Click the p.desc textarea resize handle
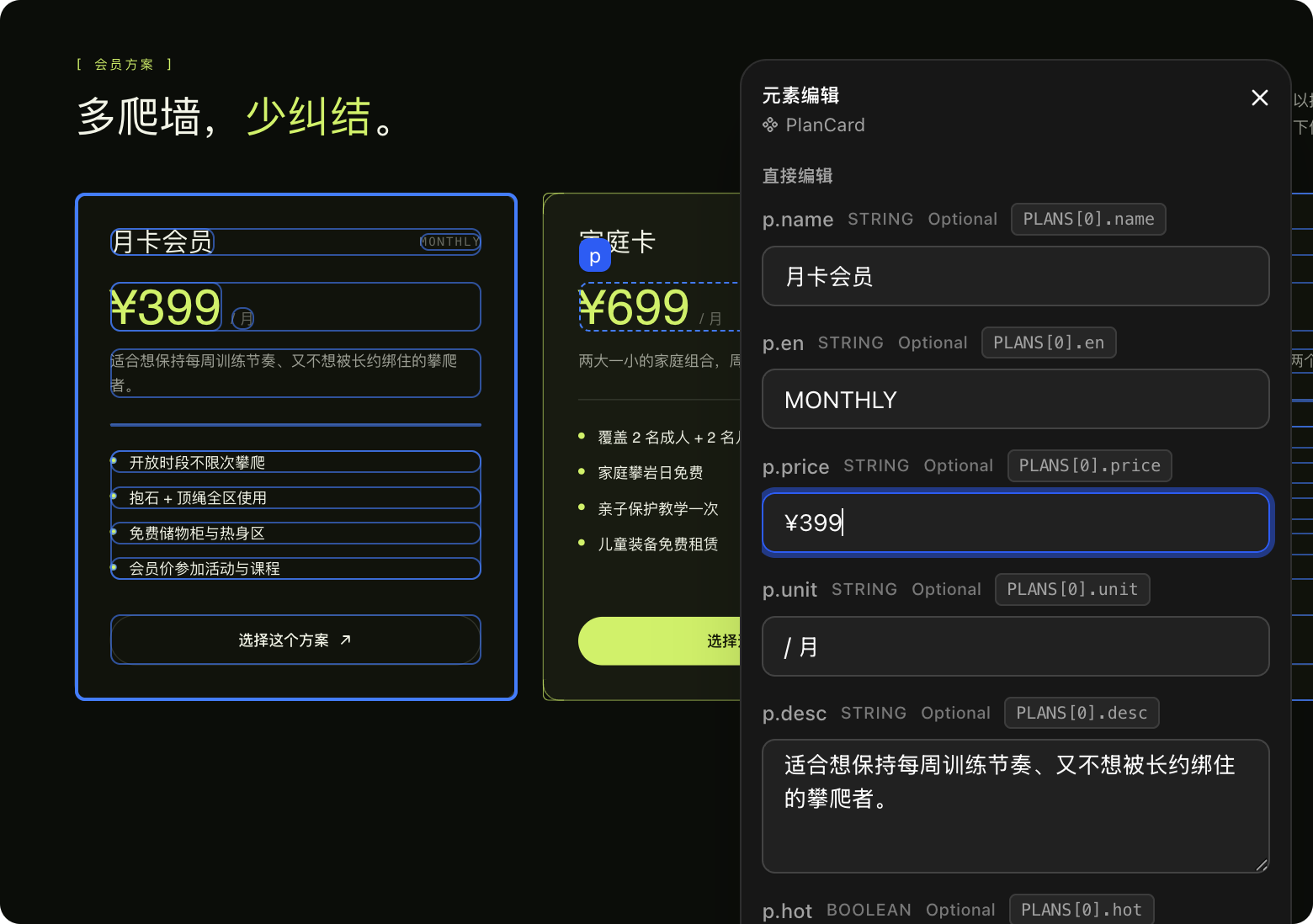 [1261, 865]
